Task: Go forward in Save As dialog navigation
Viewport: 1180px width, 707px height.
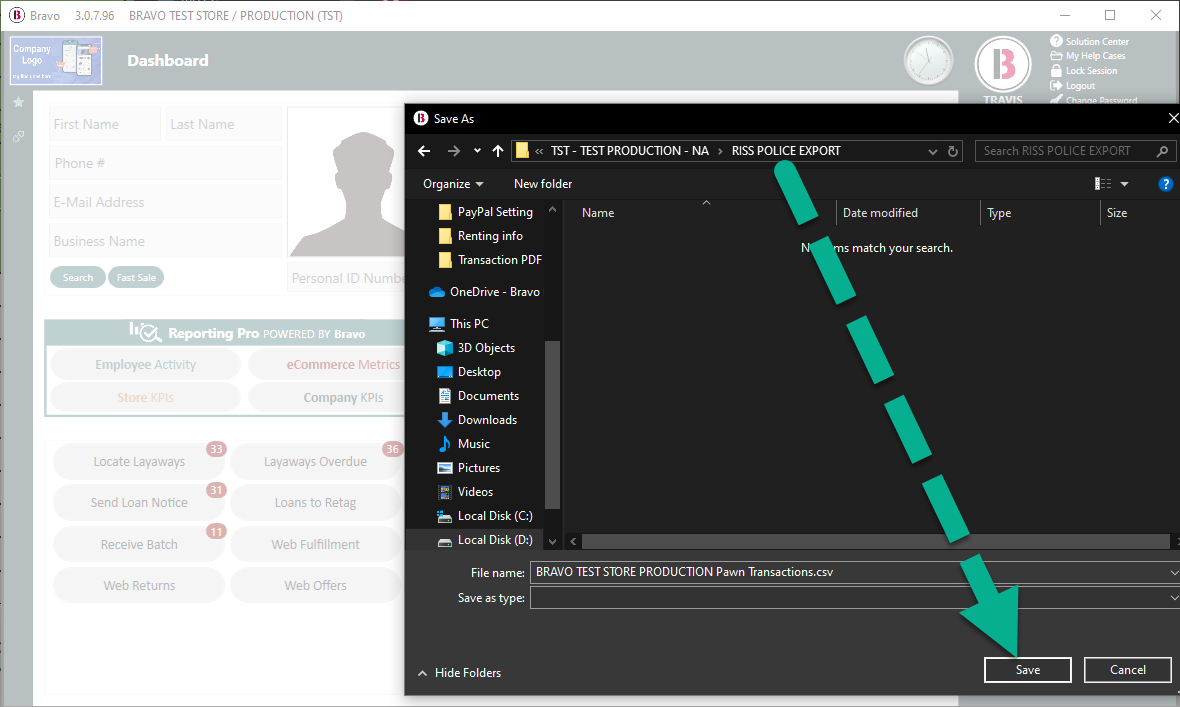Action: click(x=453, y=151)
